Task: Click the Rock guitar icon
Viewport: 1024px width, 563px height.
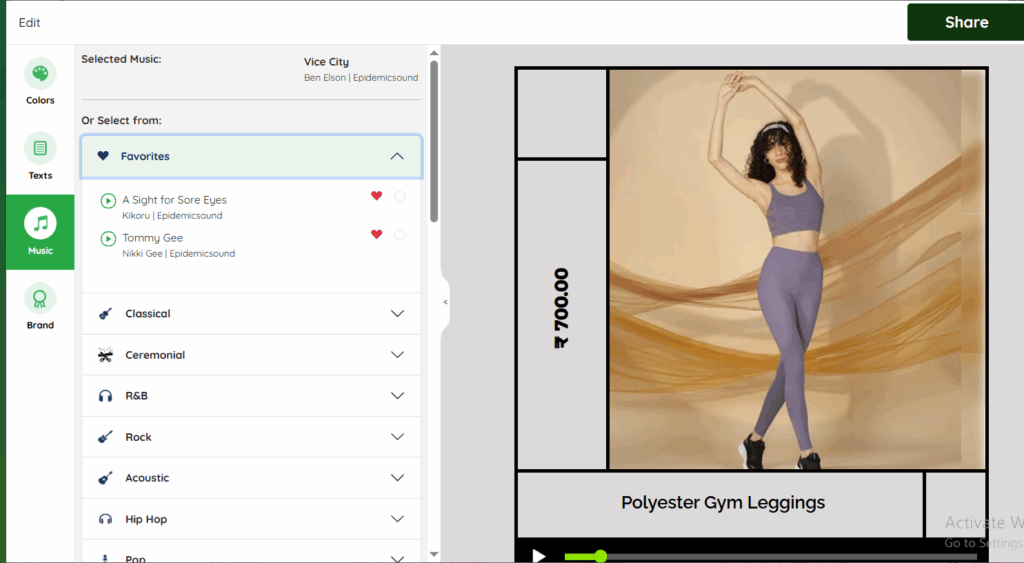Action: pos(105,437)
